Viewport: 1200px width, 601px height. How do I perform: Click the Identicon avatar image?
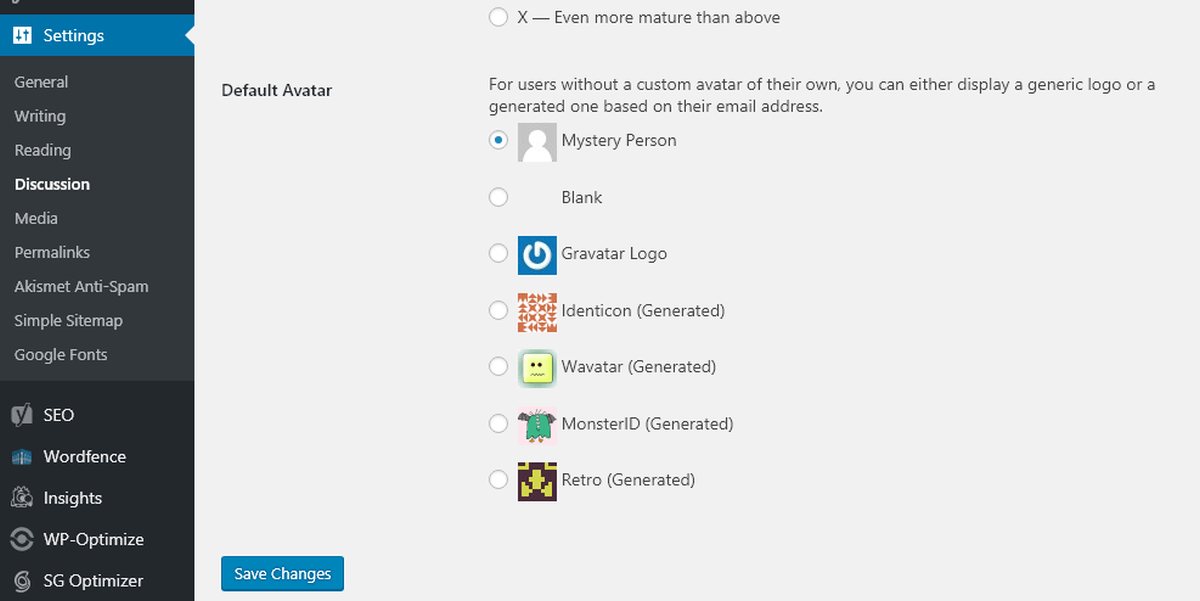click(537, 312)
